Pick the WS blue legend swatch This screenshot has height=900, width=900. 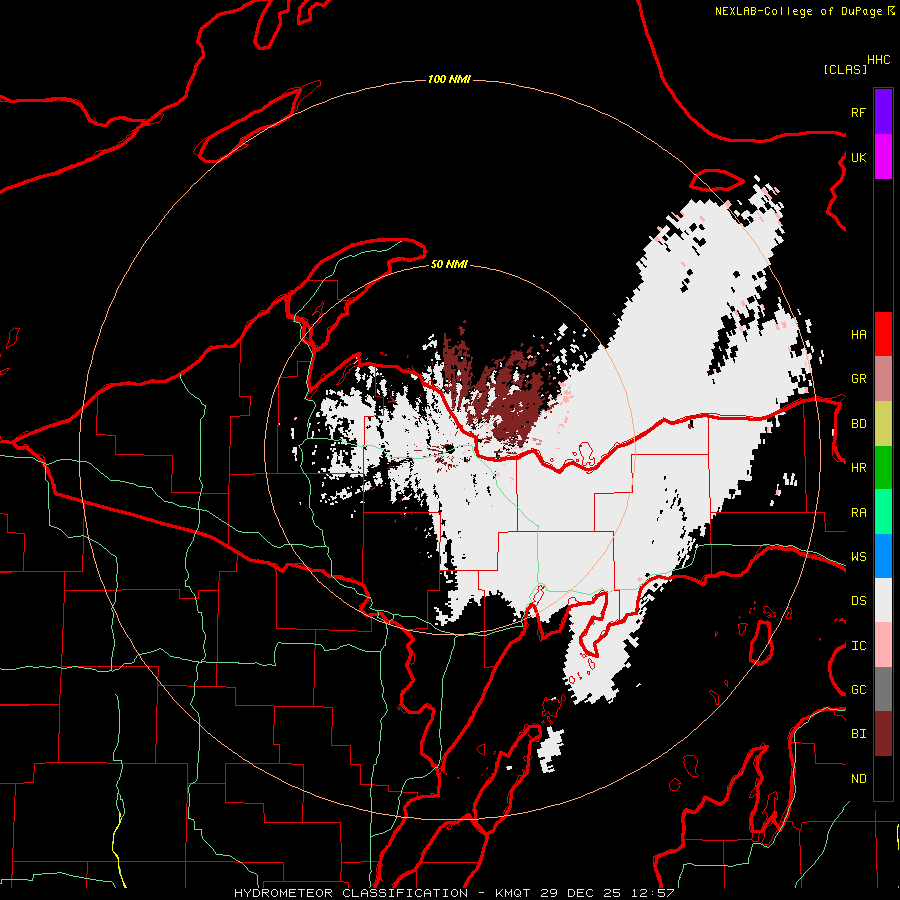pyautogui.click(x=883, y=556)
